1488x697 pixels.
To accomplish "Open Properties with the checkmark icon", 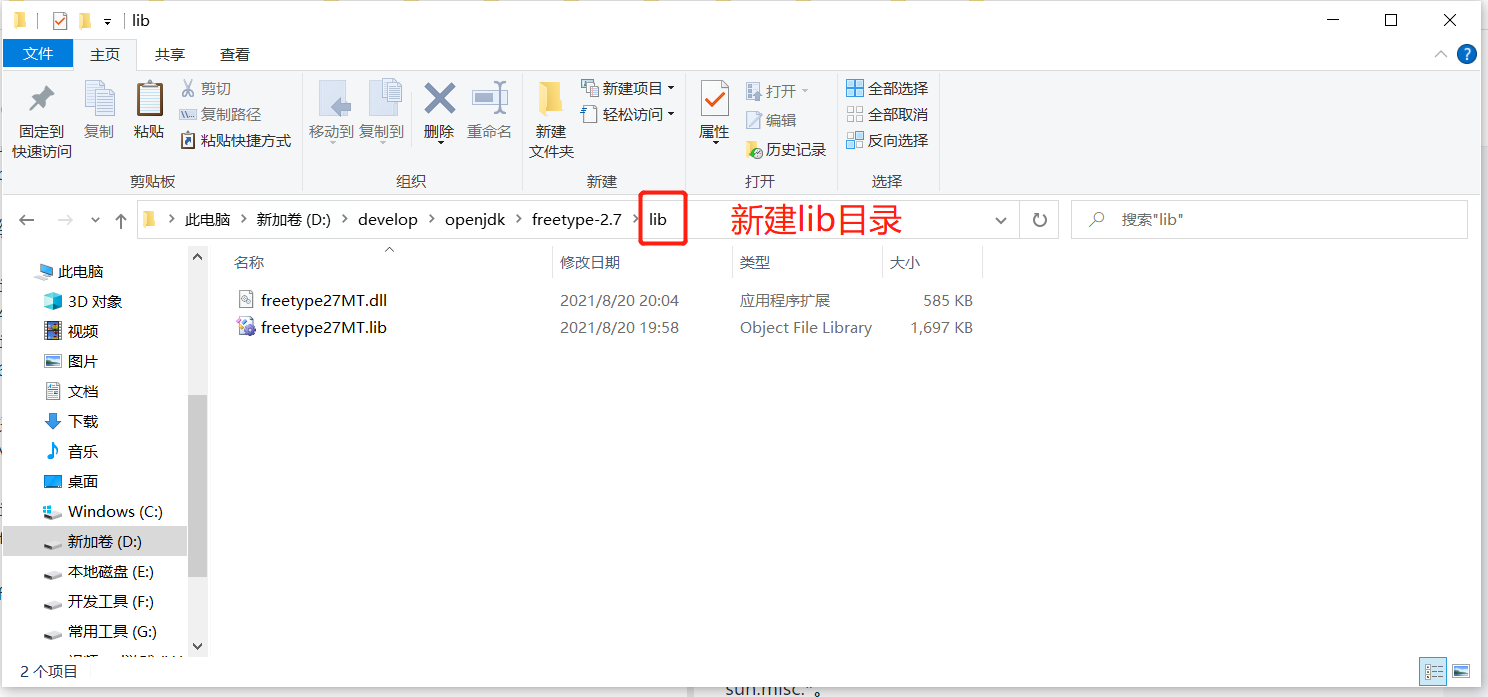I will [x=714, y=100].
